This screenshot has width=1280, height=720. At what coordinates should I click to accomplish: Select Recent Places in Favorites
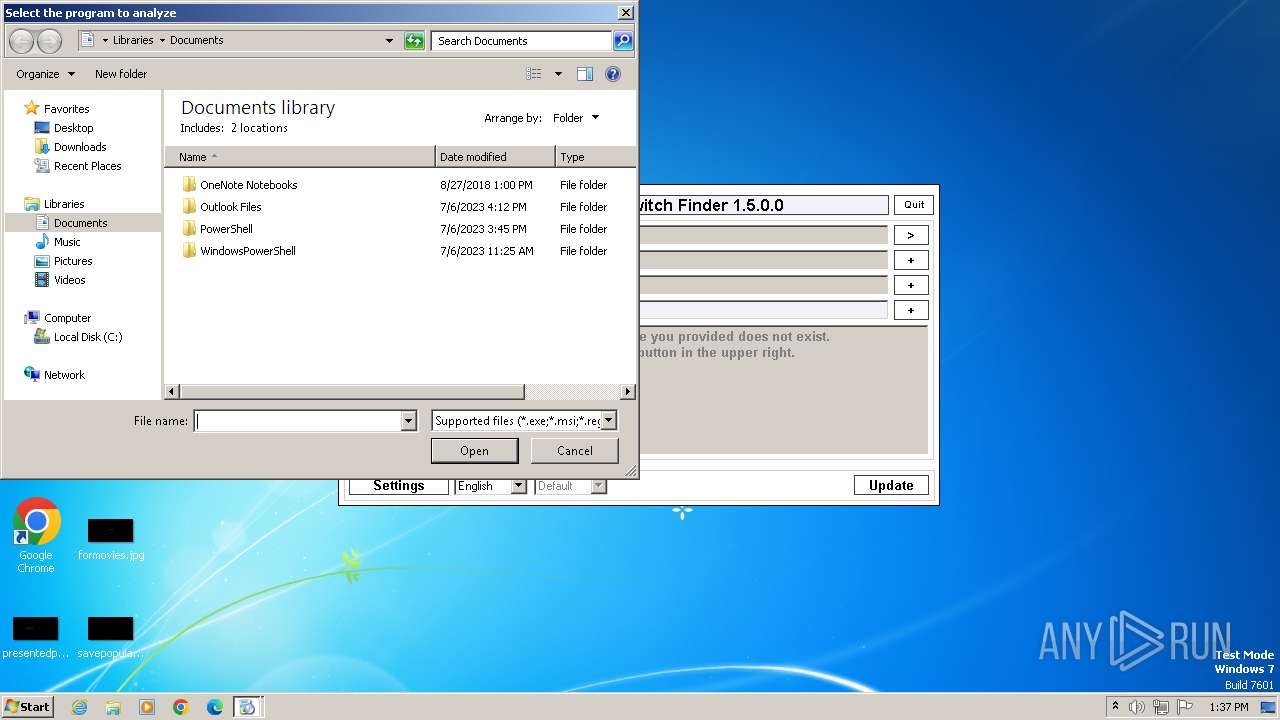click(87, 166)
